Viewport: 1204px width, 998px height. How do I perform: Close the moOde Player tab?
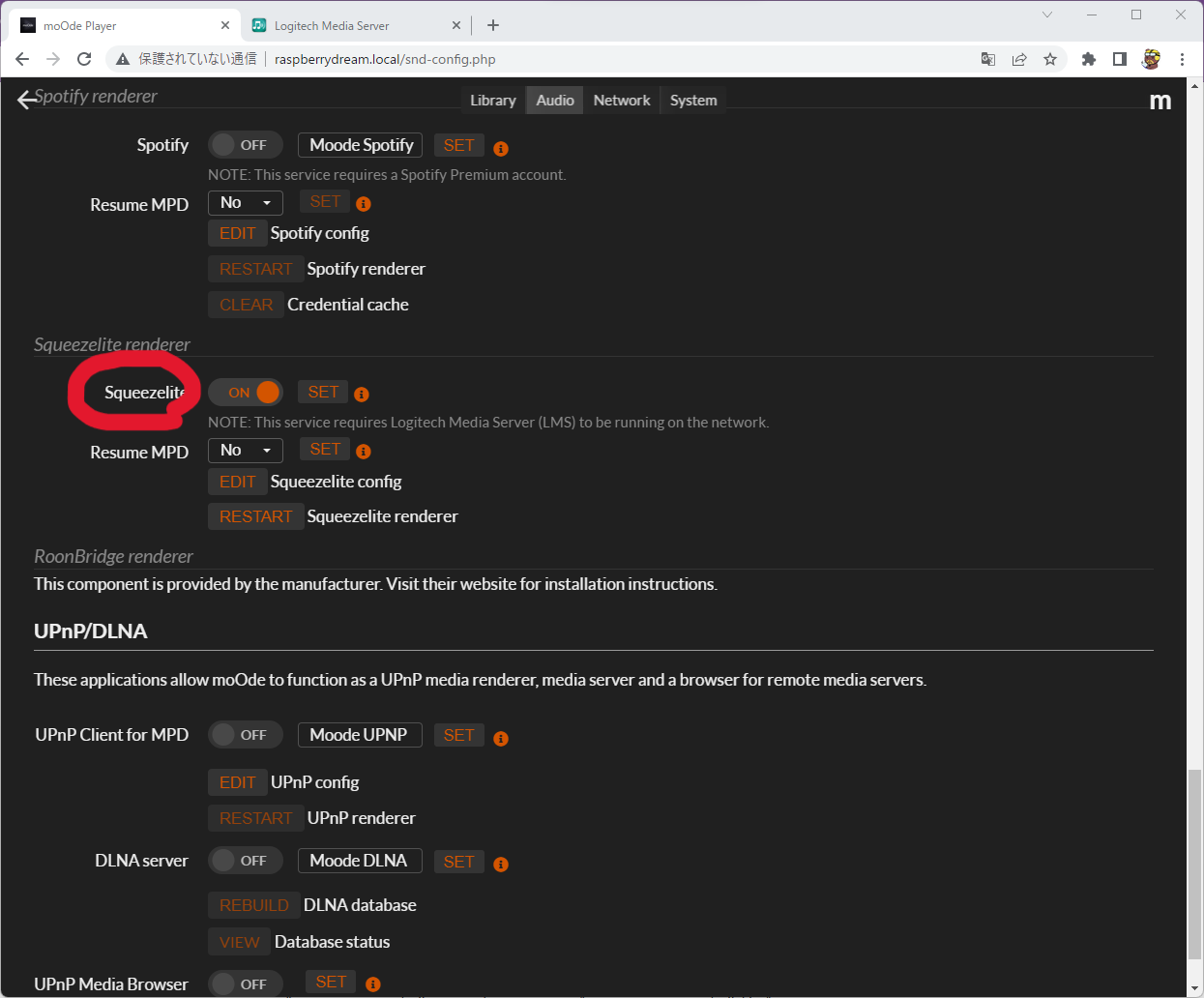pyautogui.click(x=225, y=25)
